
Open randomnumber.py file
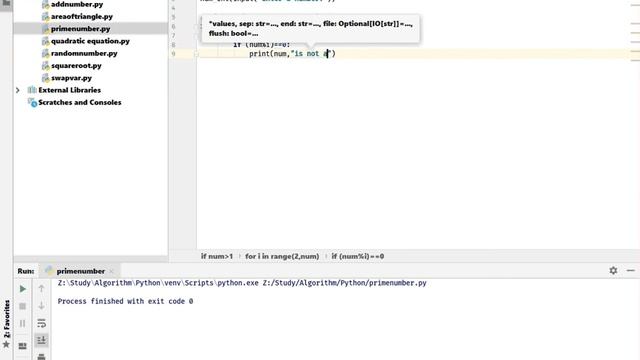click(84, 53)
